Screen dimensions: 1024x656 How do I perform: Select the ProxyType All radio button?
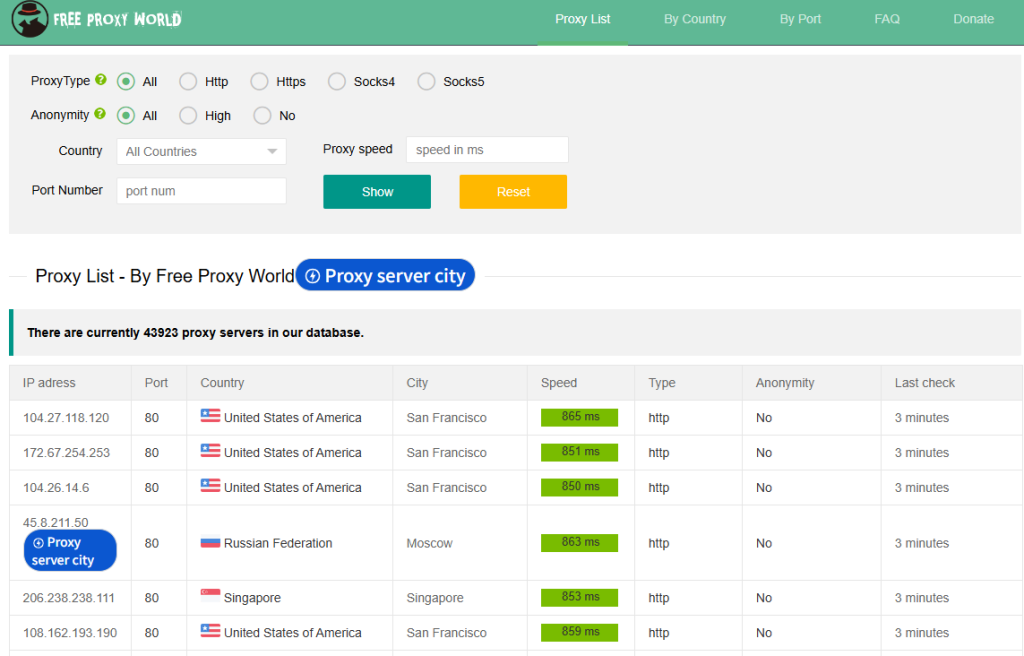coord(126,82)
